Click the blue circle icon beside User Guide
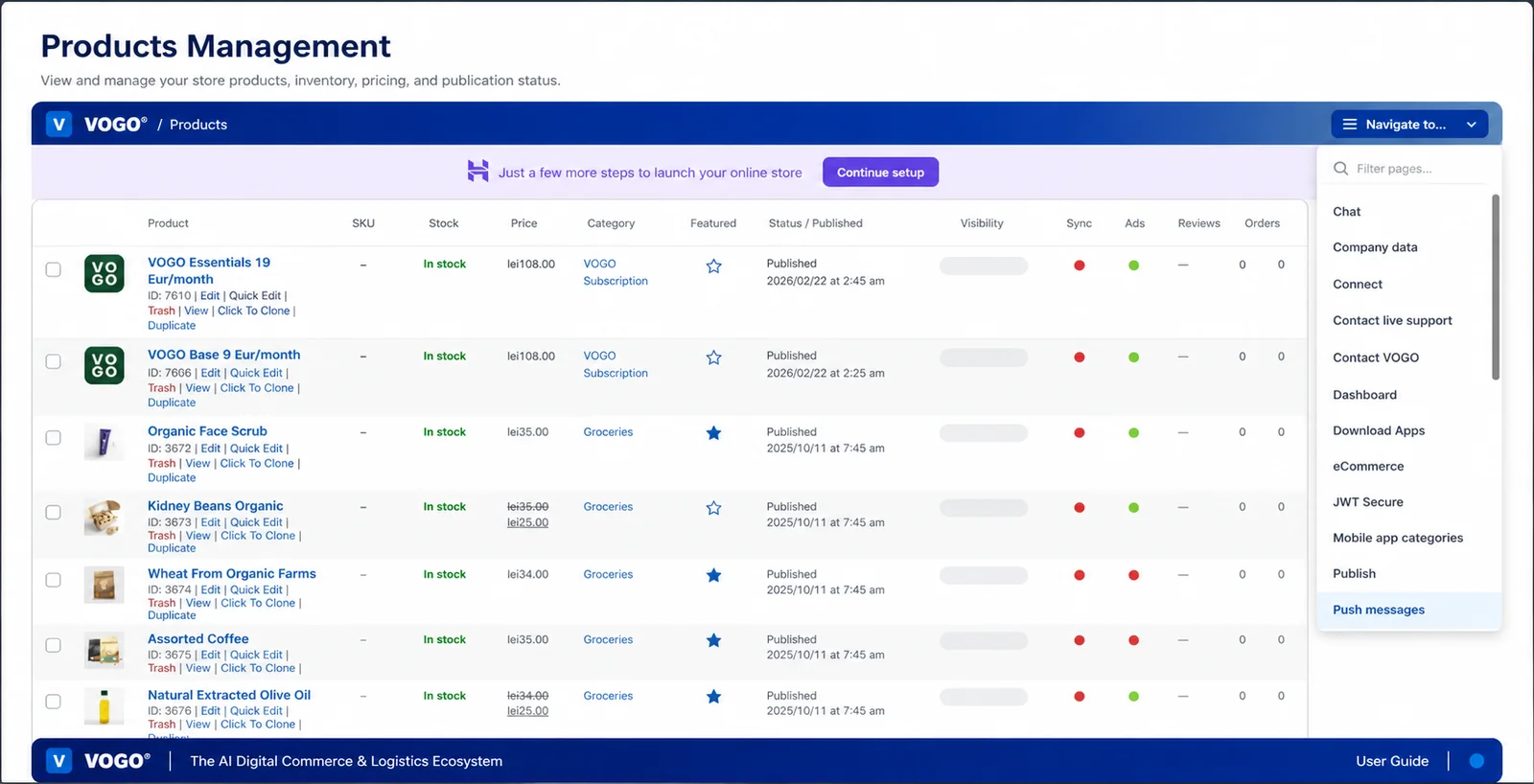This screenshot has width=1534, height=784. click(1476, 761)
